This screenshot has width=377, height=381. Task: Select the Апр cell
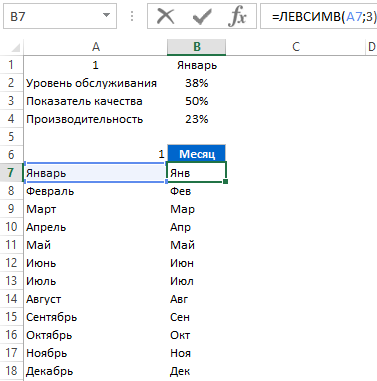pos(196,227)
